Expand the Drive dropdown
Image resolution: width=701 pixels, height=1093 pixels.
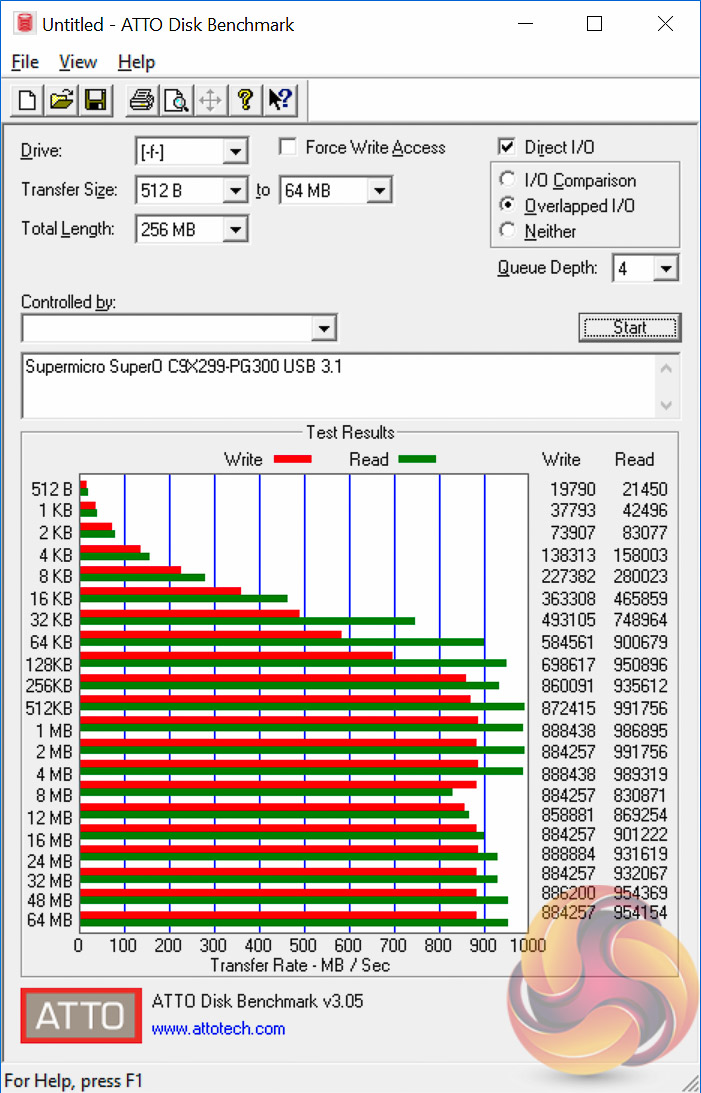click(236, 151)
